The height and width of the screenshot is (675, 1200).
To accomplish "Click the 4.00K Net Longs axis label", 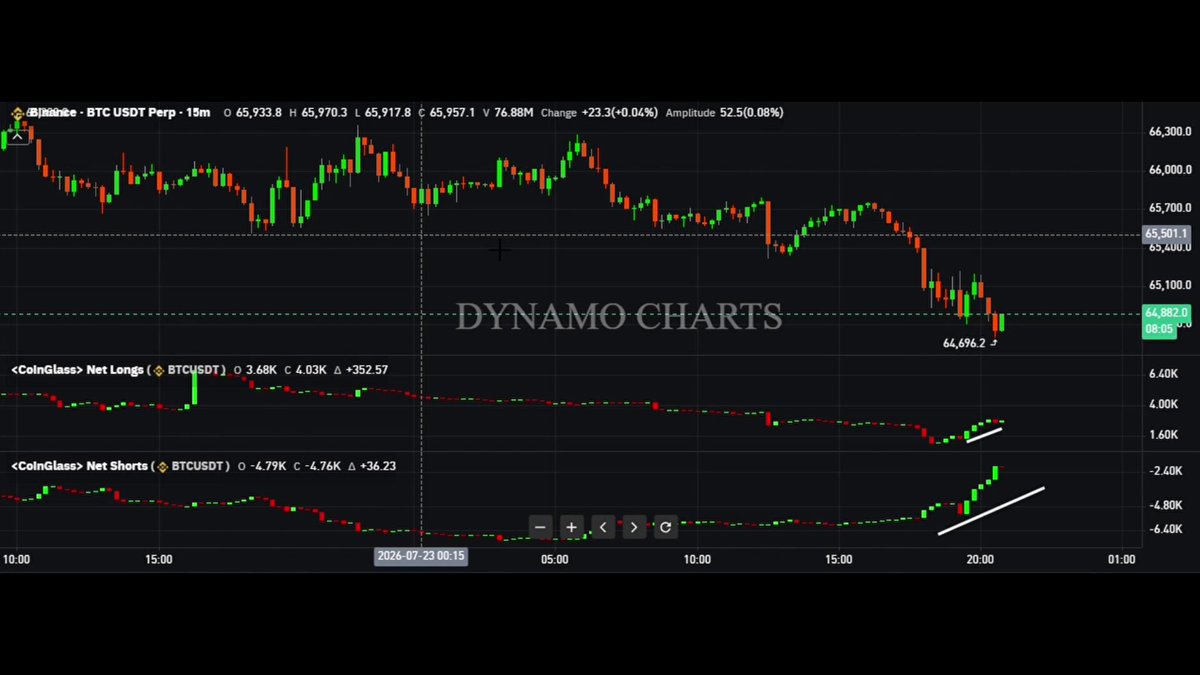I will pyautogui.click(x=1165, y=405).
